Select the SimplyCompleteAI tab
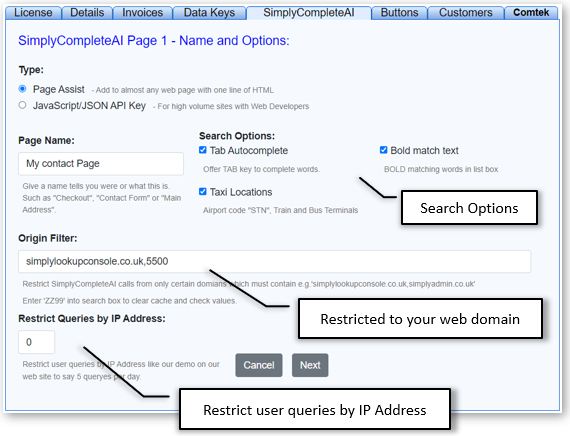This screenshot has width=570, height=436. click(309, 13)
